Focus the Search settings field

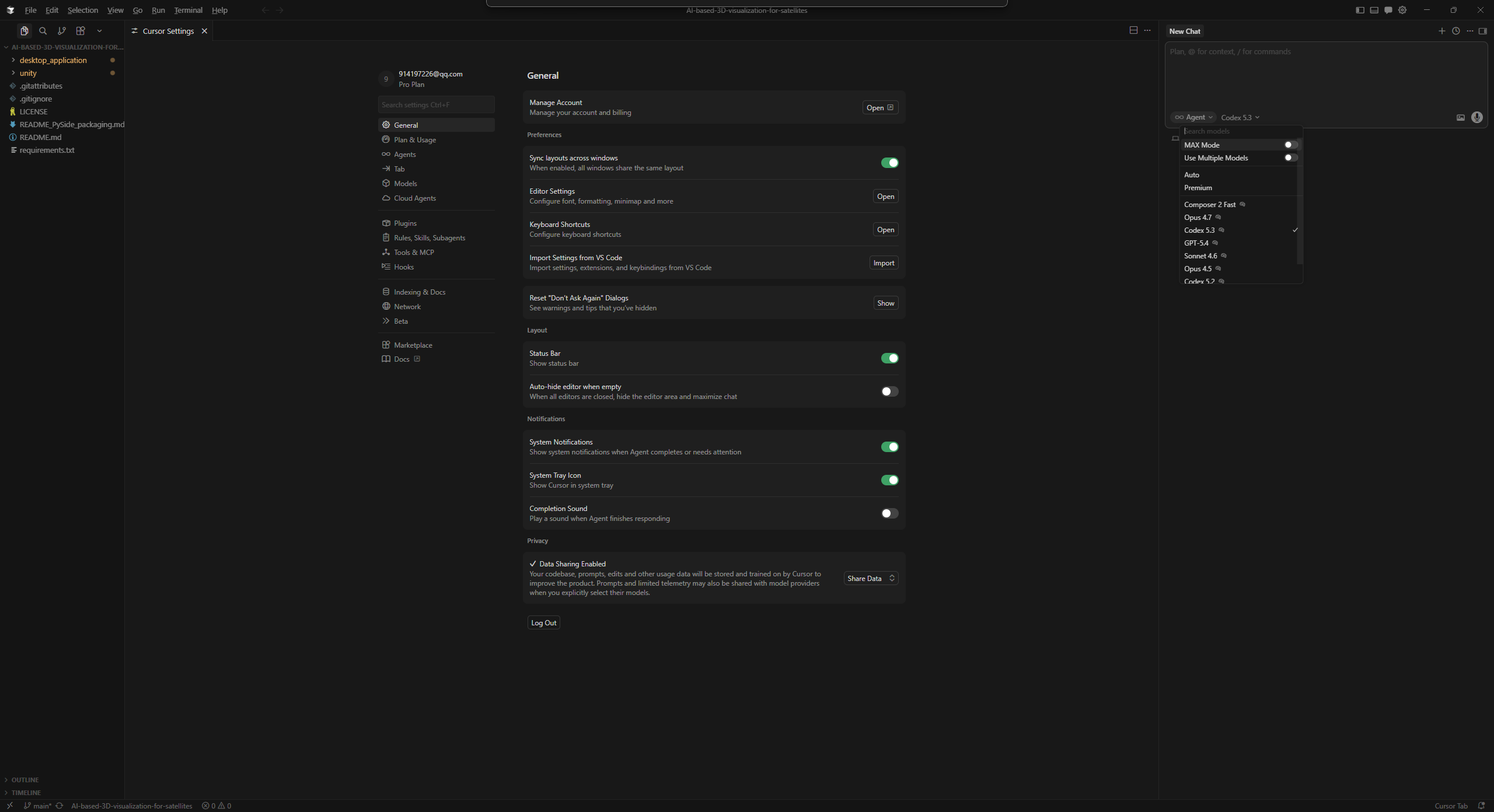pyautogui.click(x=436, y=104)
